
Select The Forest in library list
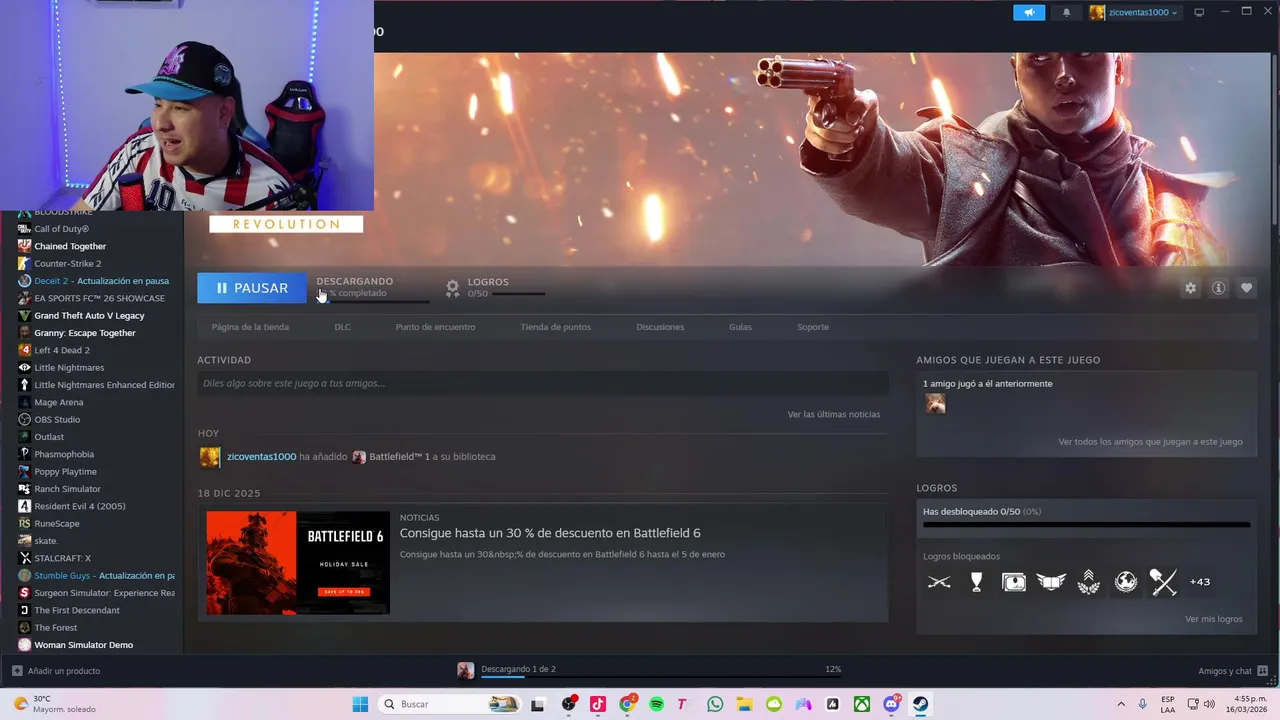click(56, 628)
